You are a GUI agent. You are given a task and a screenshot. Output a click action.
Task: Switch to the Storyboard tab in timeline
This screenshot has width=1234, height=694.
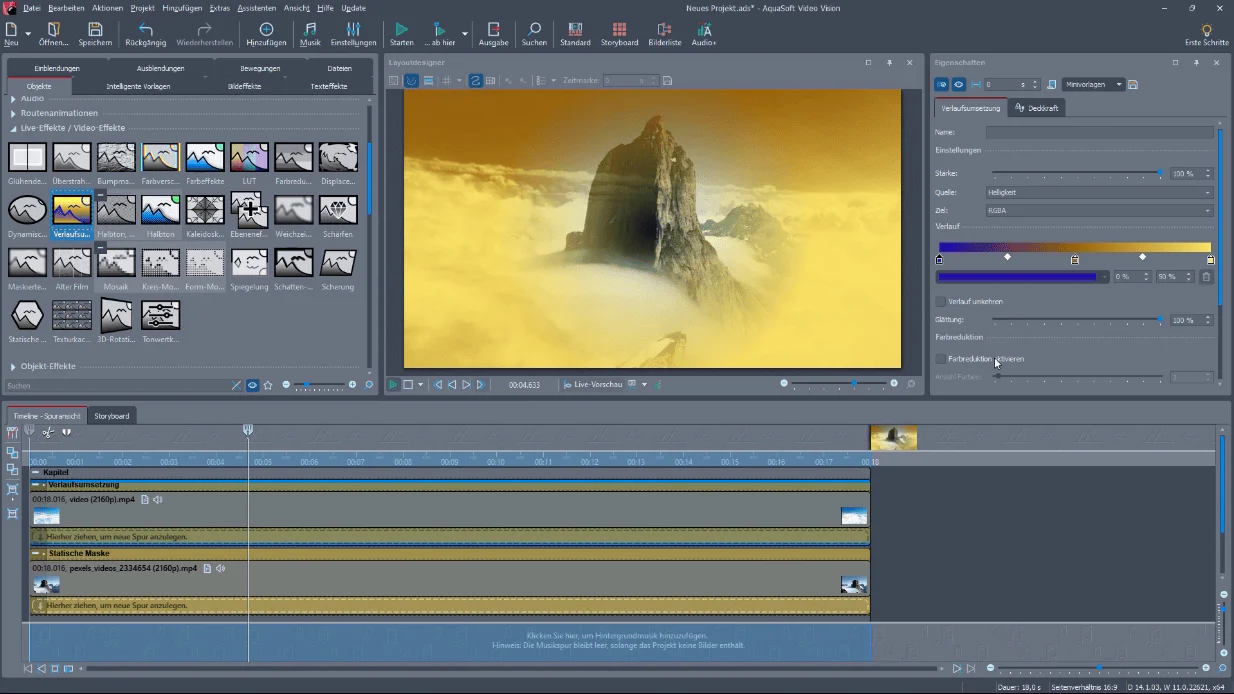point(111,415)
